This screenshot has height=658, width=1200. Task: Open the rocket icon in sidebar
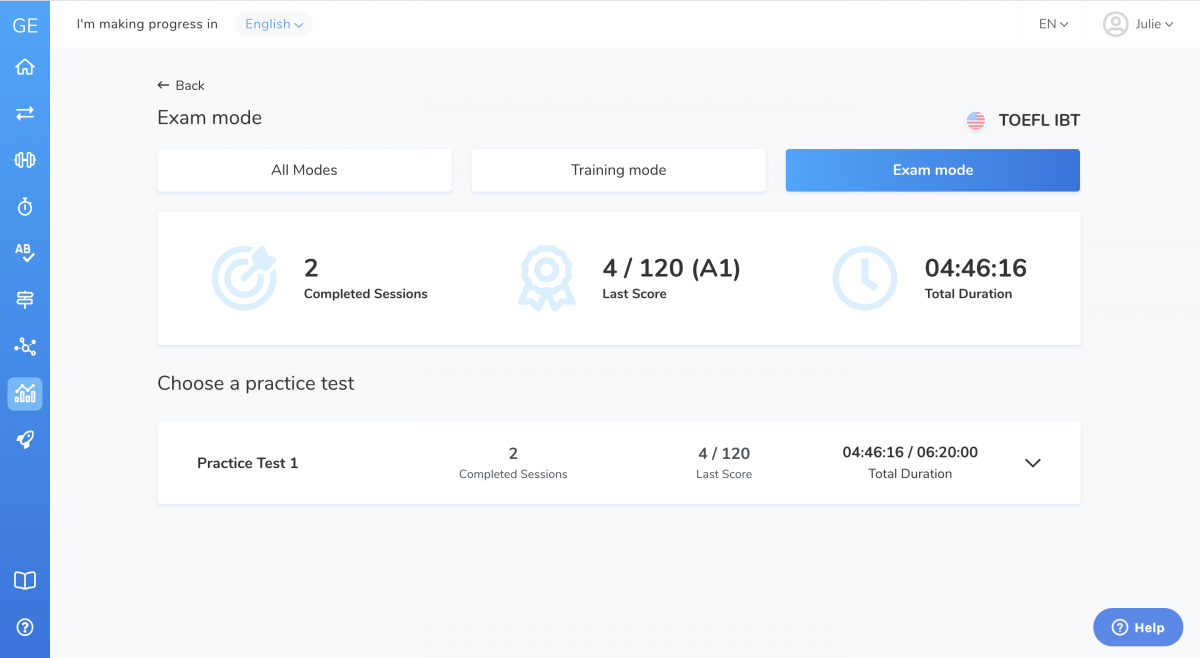point(25,440)
